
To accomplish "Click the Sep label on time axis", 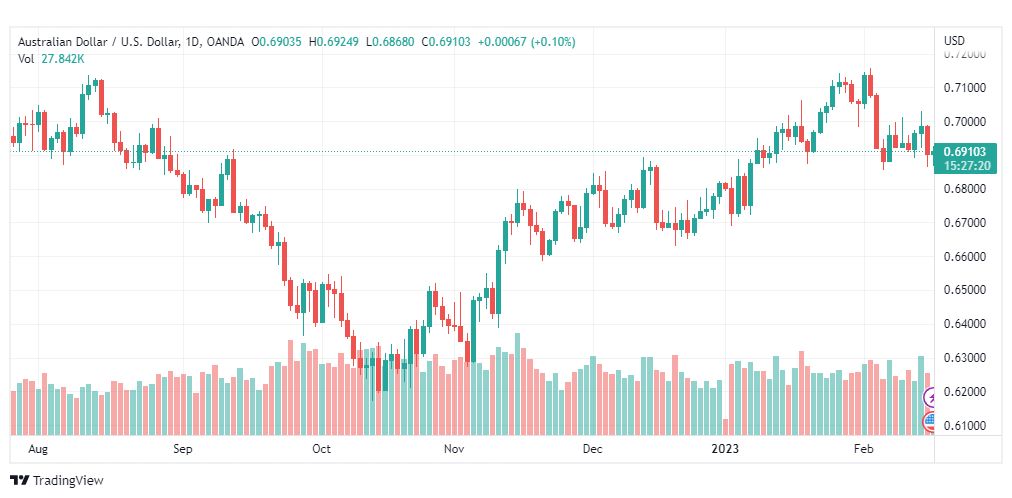I will (182, 450).
